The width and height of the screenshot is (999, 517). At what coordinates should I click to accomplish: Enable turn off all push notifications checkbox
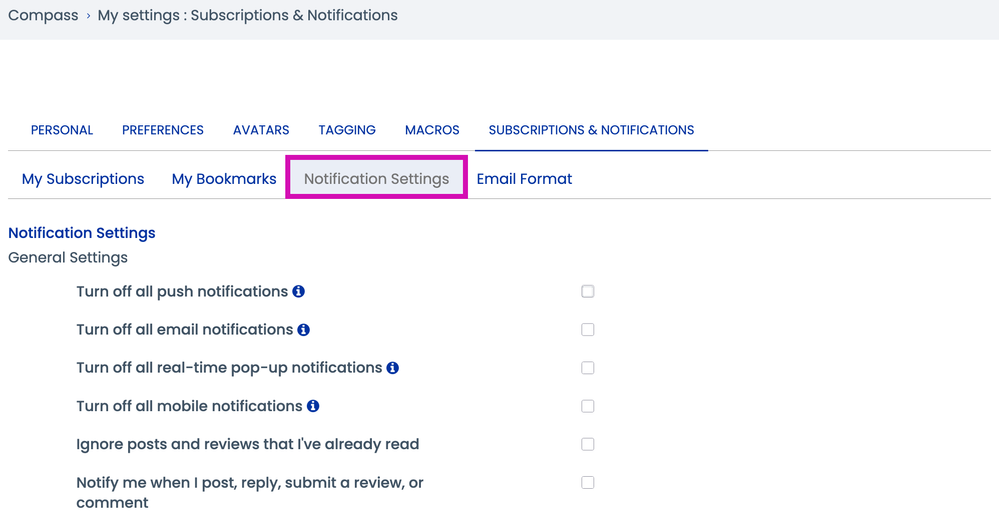[588, 291]
